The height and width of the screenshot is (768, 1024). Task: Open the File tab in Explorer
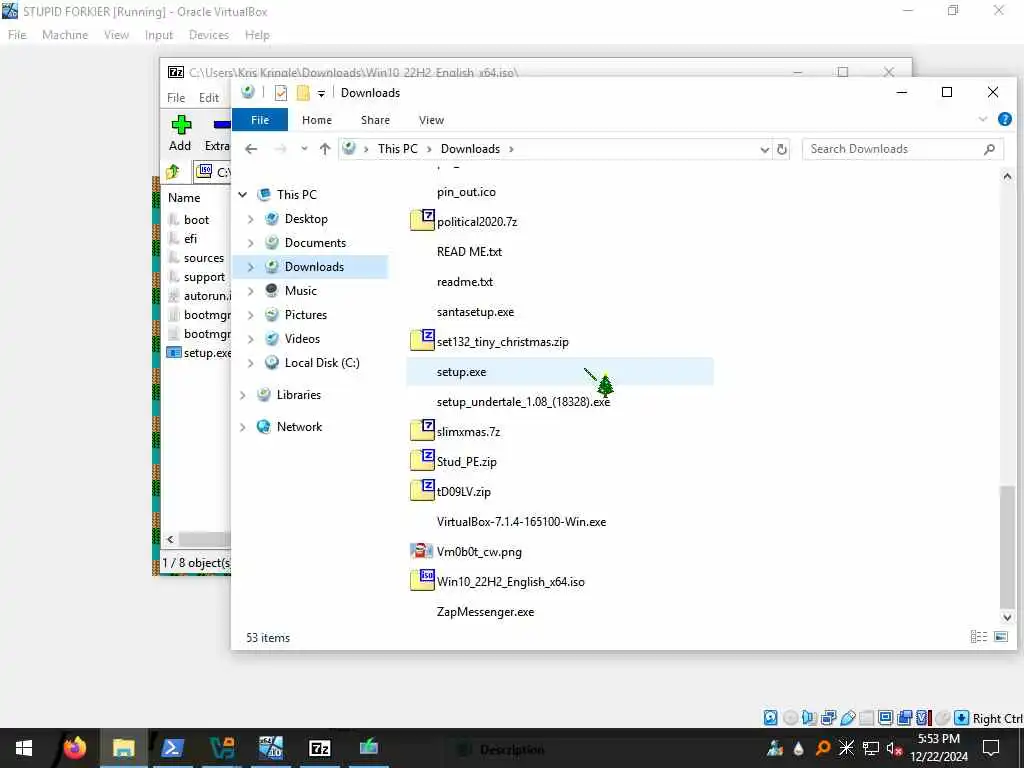pos(260,120)
